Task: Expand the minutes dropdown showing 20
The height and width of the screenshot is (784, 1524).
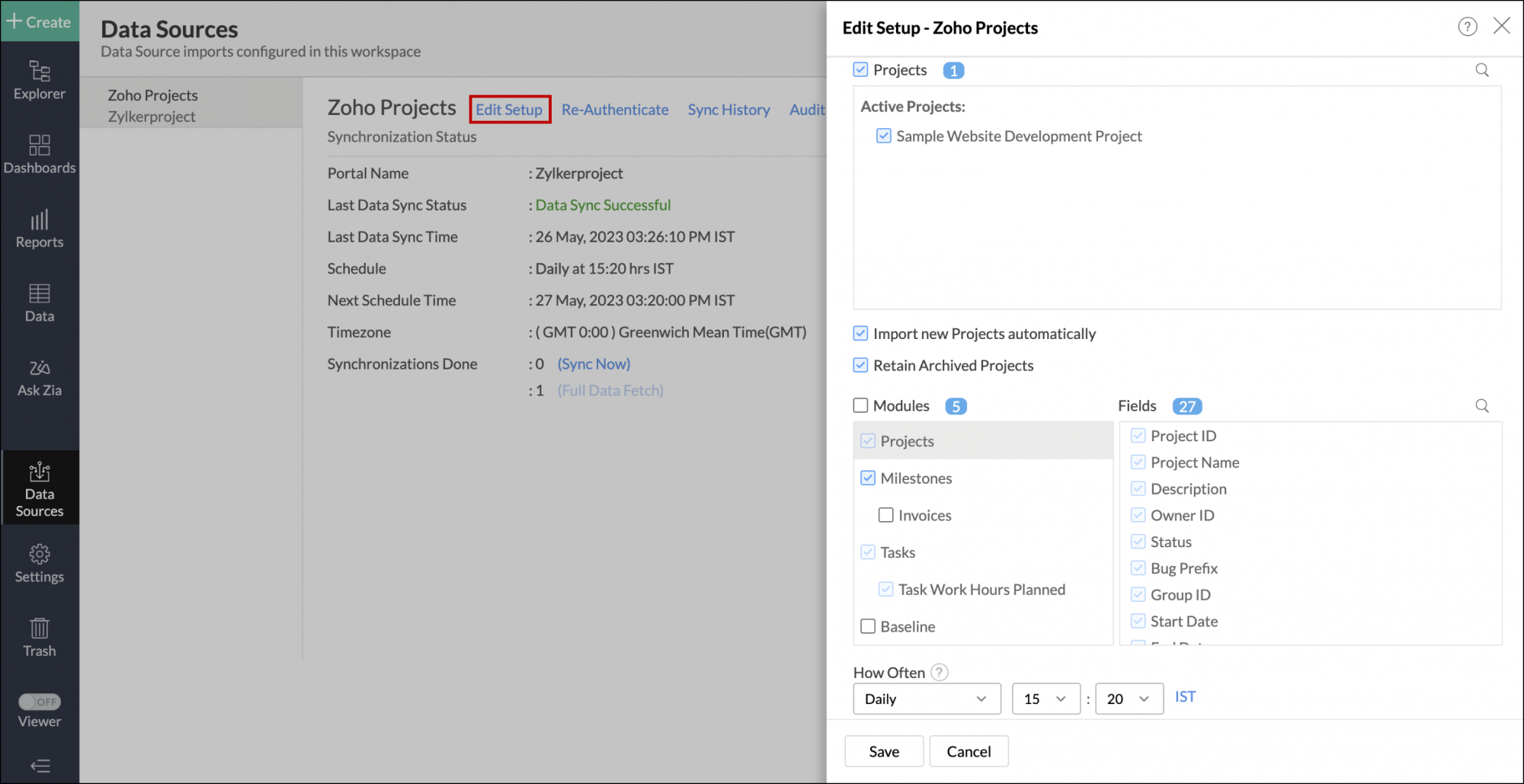Action: [x=1128, y=699]
